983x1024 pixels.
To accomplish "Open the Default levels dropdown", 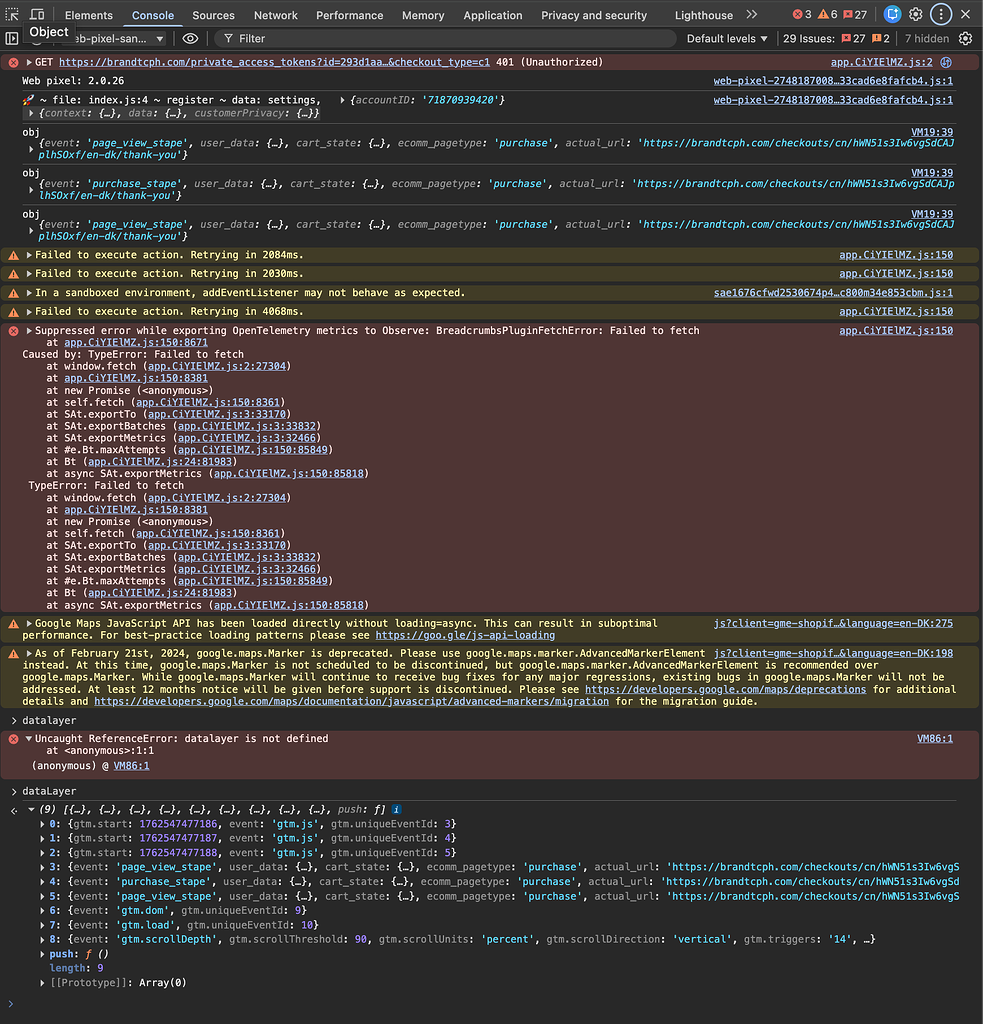I will [727, 38].
